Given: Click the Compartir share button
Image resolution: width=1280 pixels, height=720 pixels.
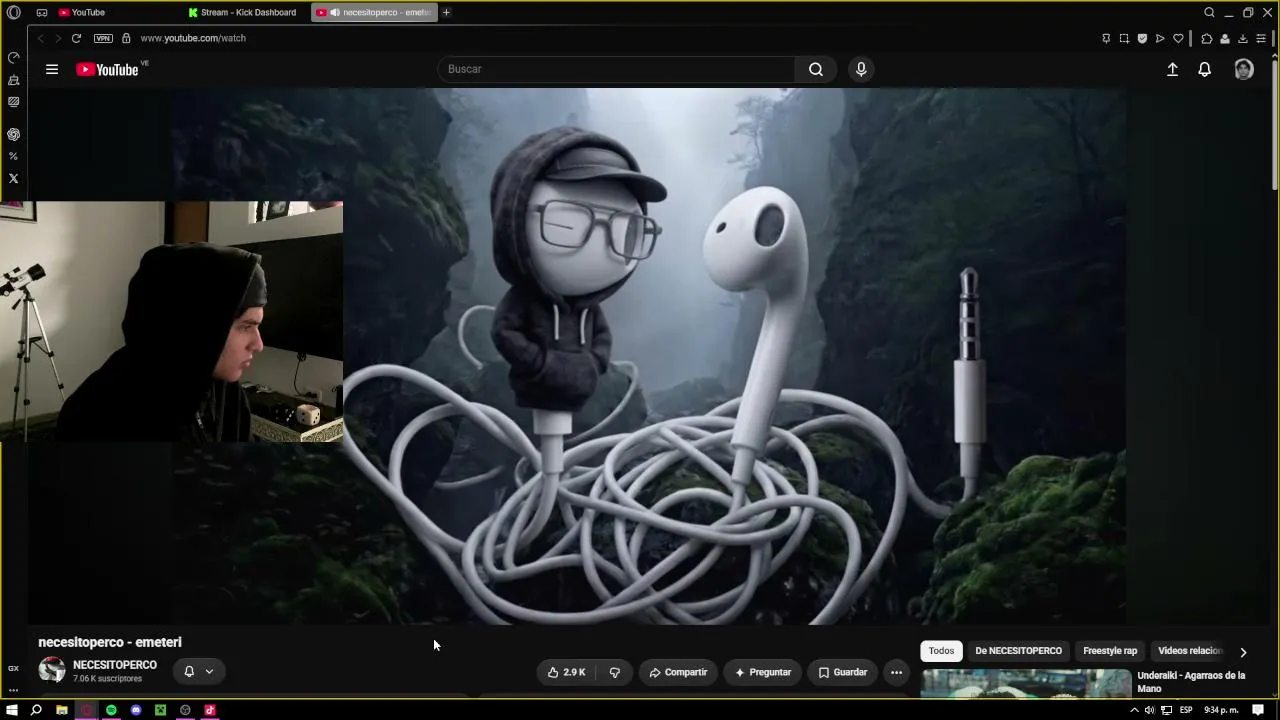Looking at the screenshot, I should (x=678, y=672).
